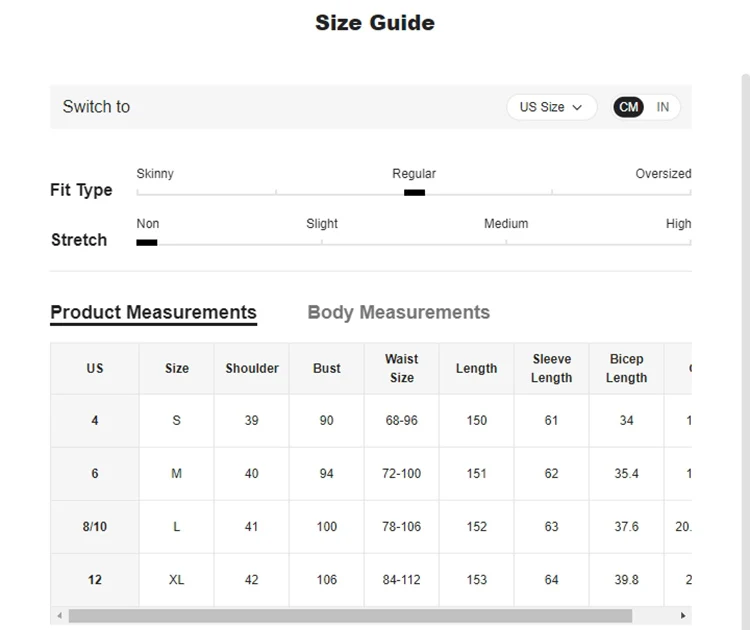This screenshot has height=630, width=750.
Task: Select the size XL cell
Action: [177, 580]
